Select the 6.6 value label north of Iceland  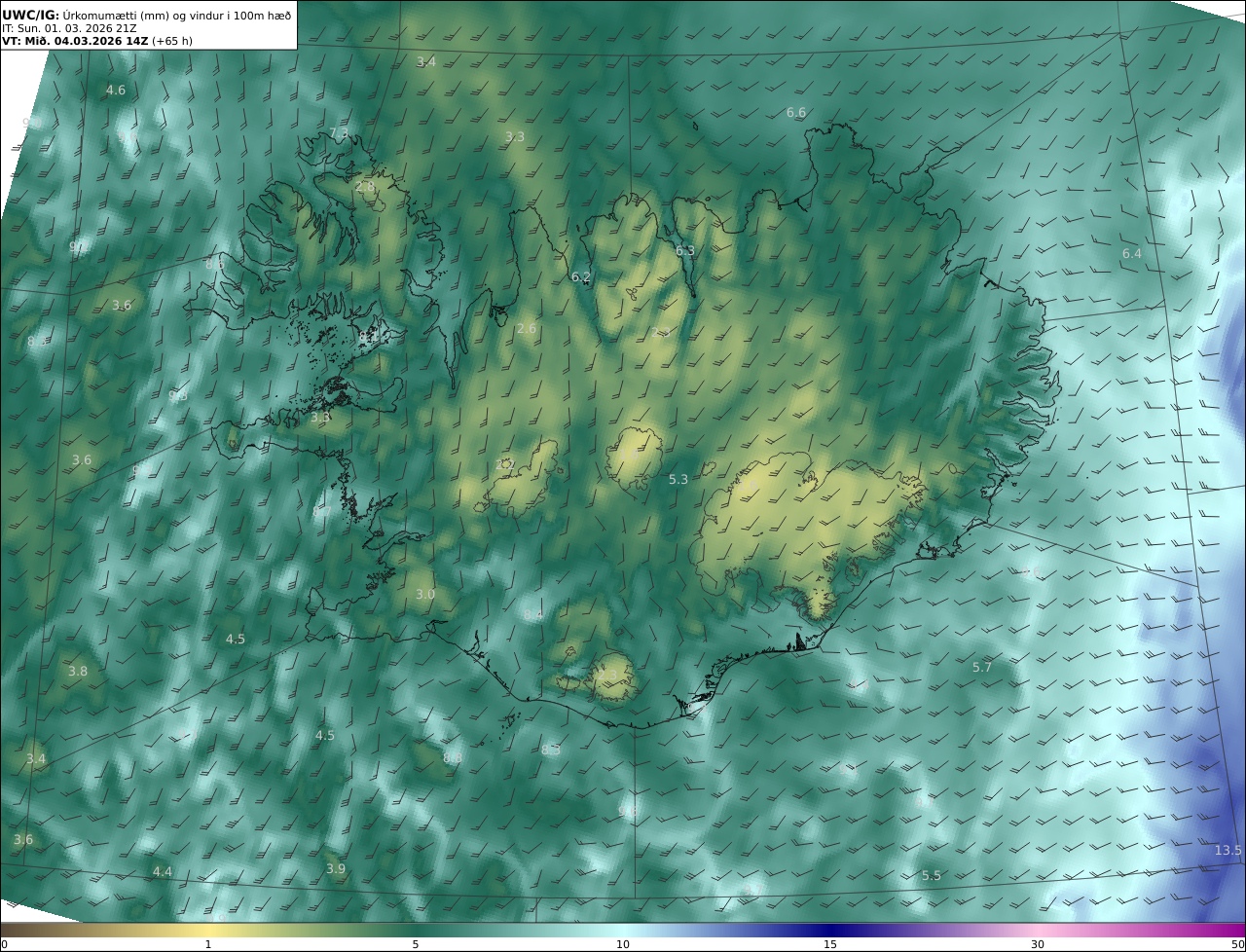796,113
